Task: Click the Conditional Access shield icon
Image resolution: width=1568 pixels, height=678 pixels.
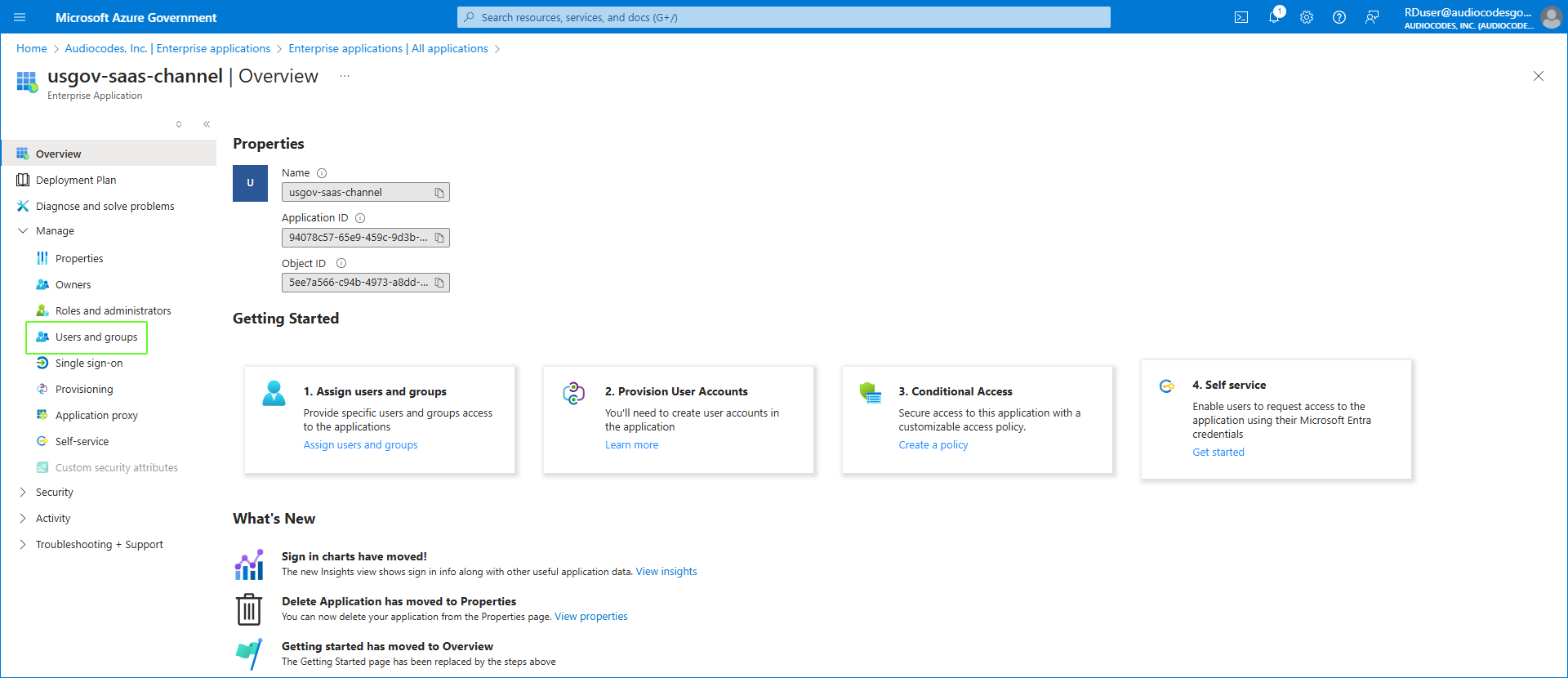Action: (871, 393)
